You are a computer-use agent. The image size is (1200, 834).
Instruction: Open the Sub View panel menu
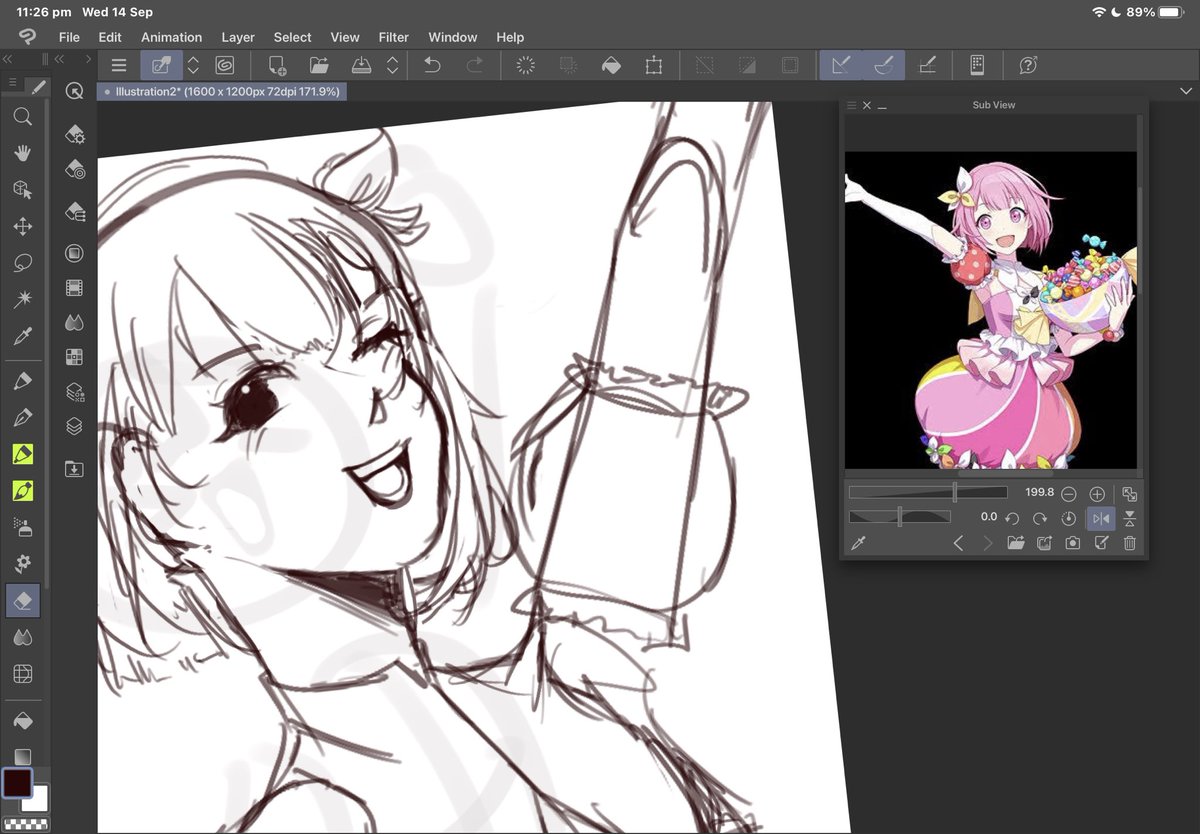(851, 105)
